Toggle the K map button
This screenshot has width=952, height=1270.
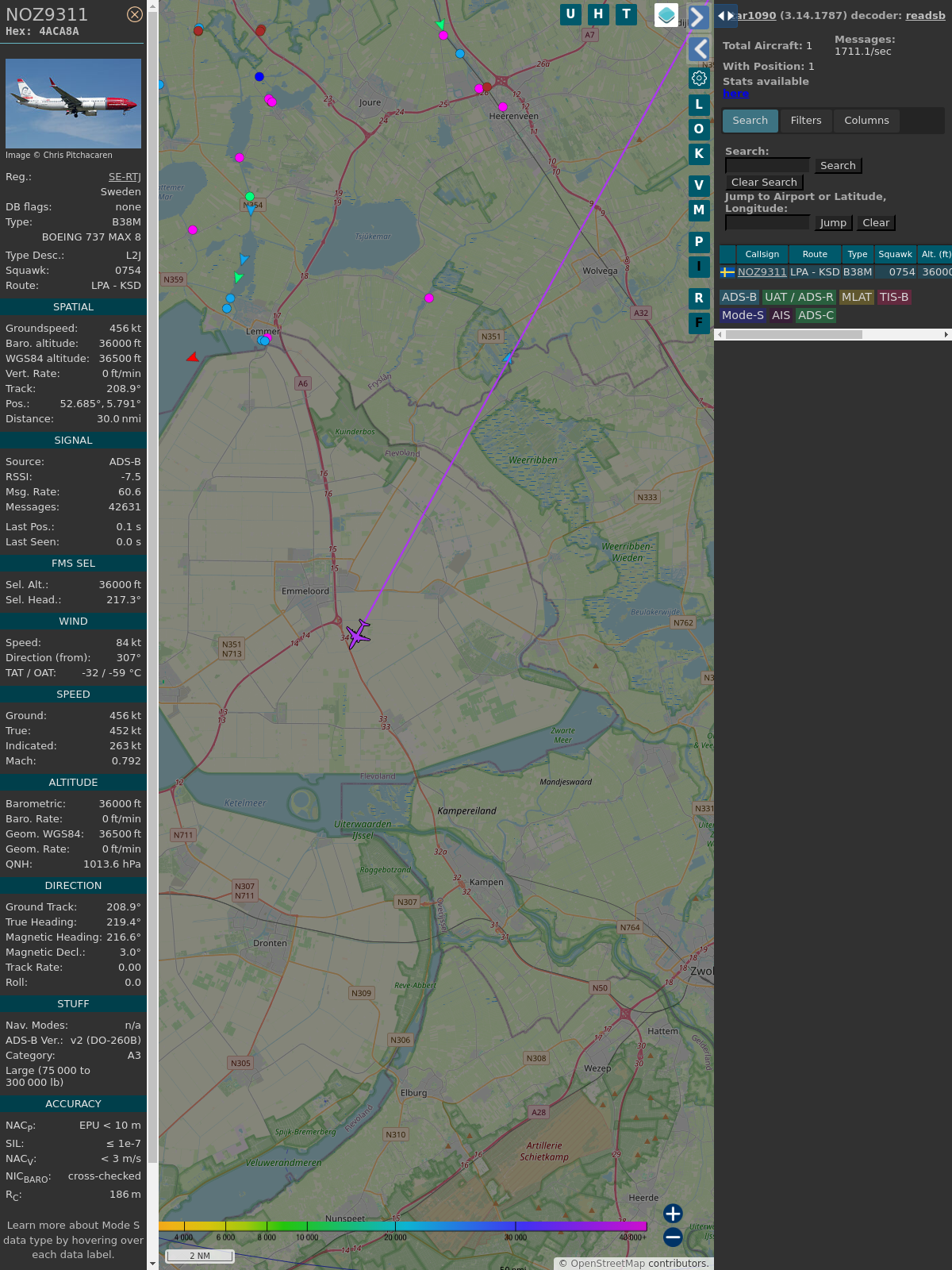[699, 154]
